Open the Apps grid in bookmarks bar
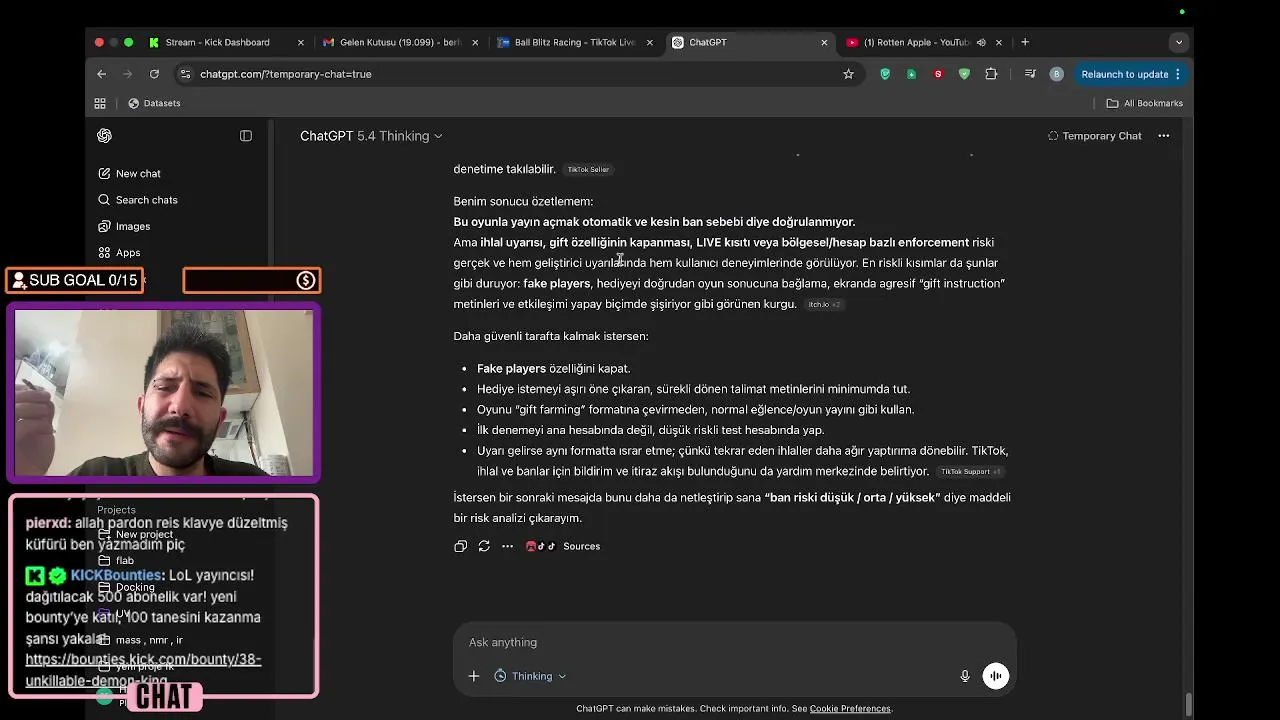1280x720 pixels. click(100, 103)
